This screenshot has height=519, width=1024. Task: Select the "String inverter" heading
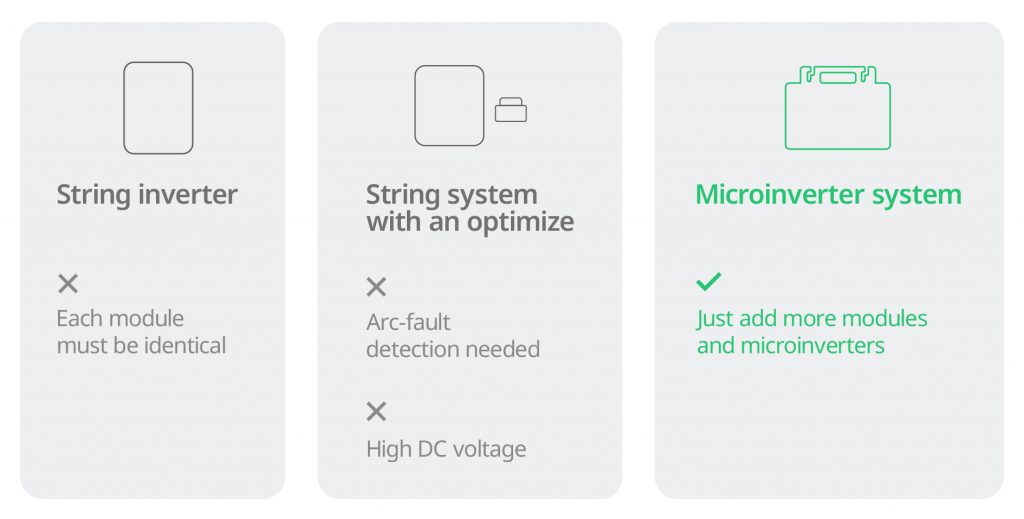pyautogui.click(x=147, y=194)
